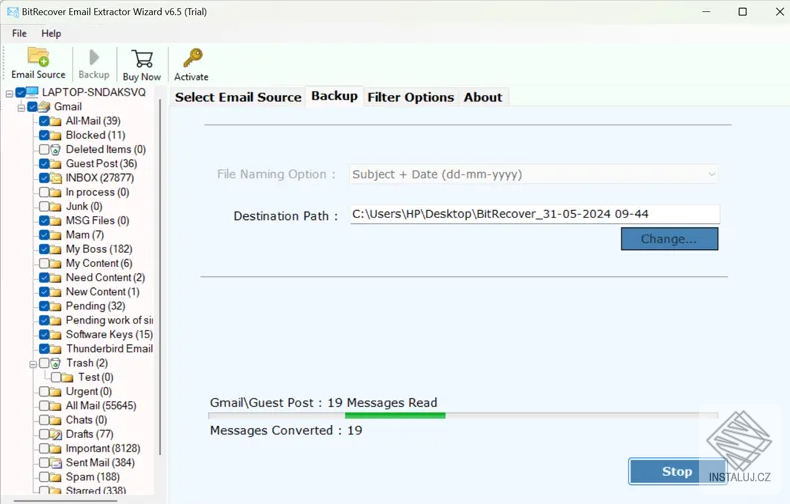Click the Gmail folder icon

point(44,107)
